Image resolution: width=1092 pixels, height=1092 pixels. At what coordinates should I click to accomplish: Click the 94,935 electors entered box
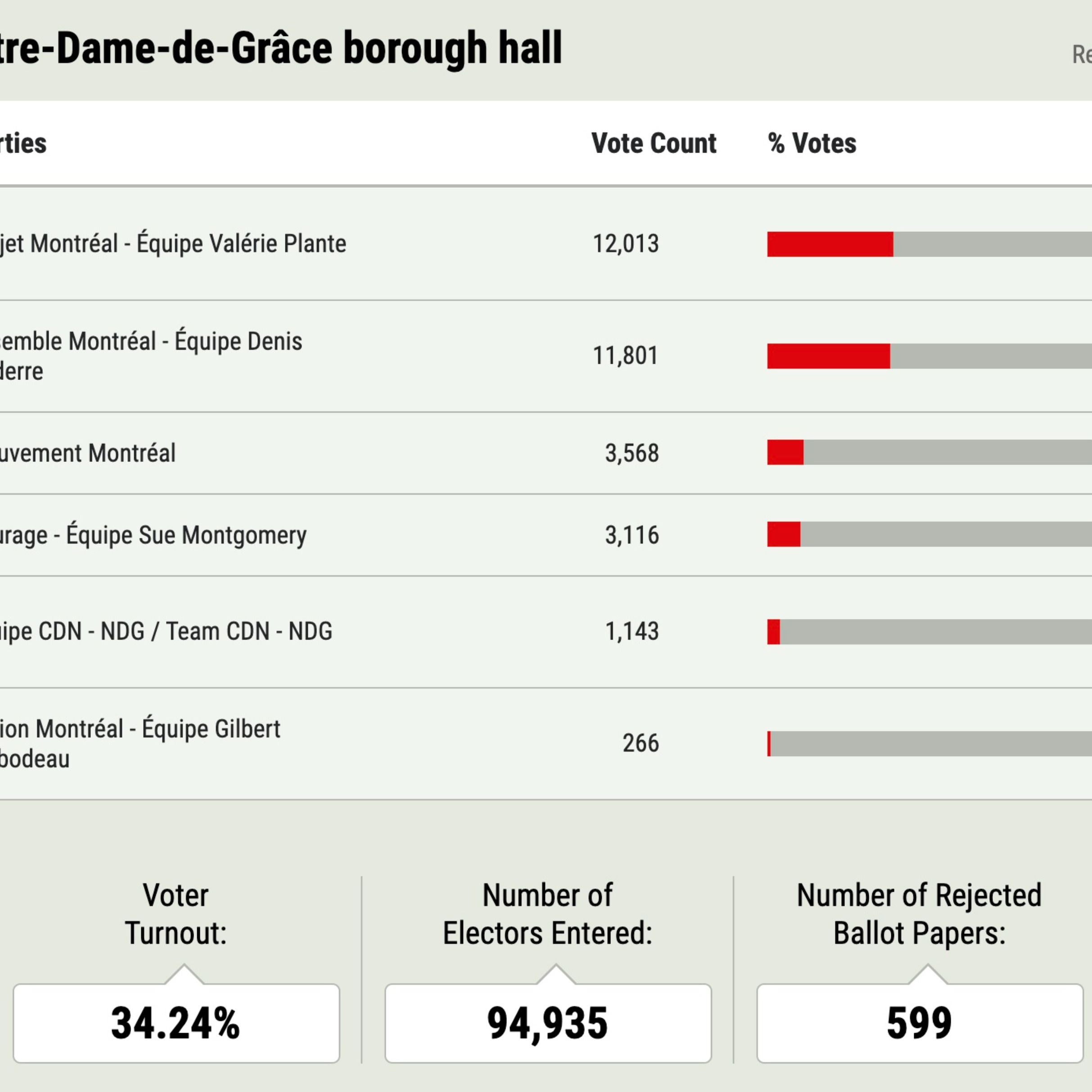coord(548,1023)
